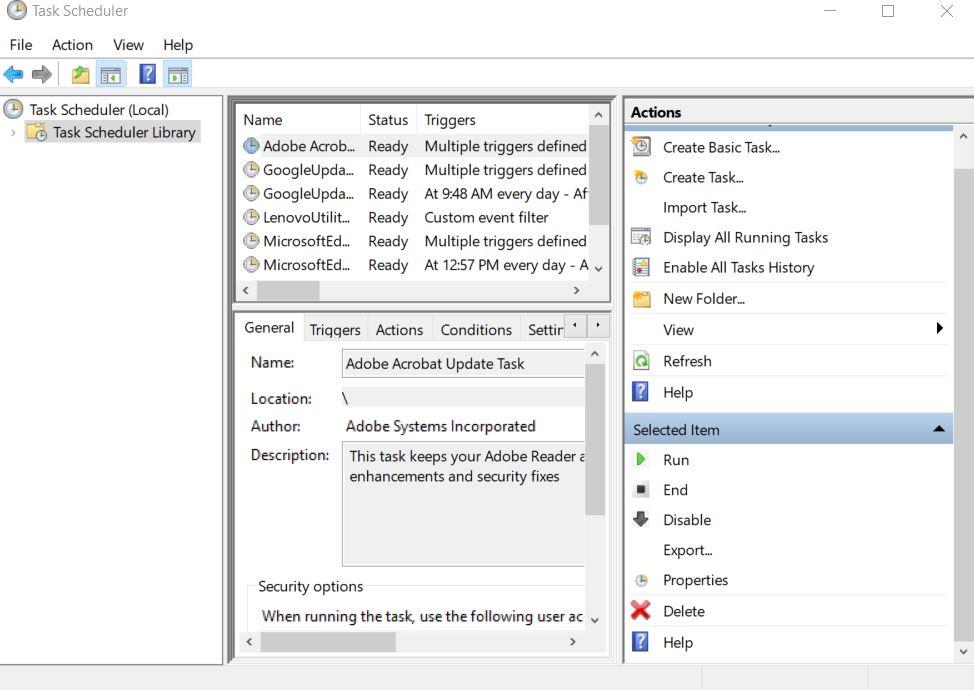Select the GoogleUpda... row with 9:48 AM trigger
This screenshot has width=974, height=690.
coord(413,194)
